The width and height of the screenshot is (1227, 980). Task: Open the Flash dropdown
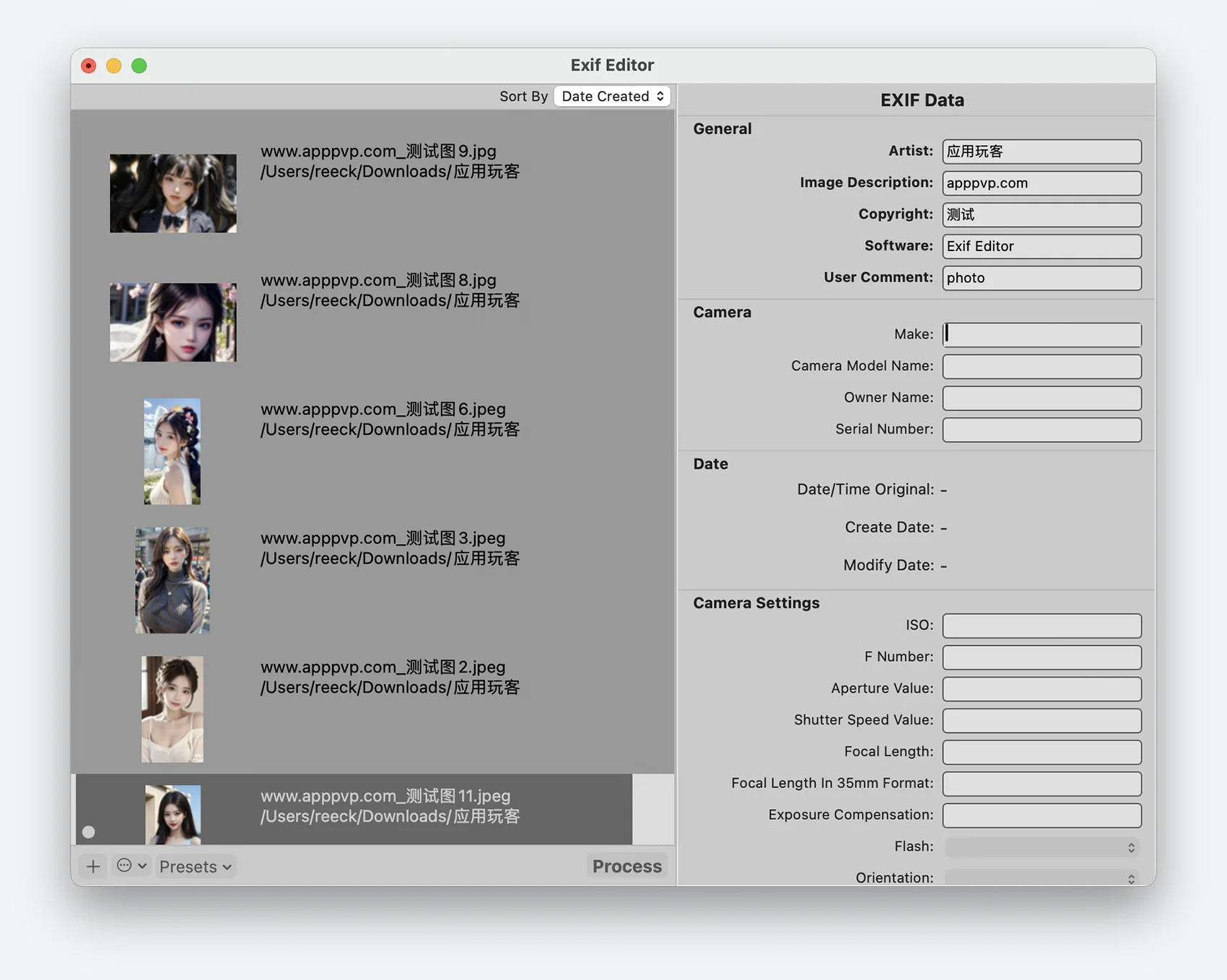coord(1042,847)
